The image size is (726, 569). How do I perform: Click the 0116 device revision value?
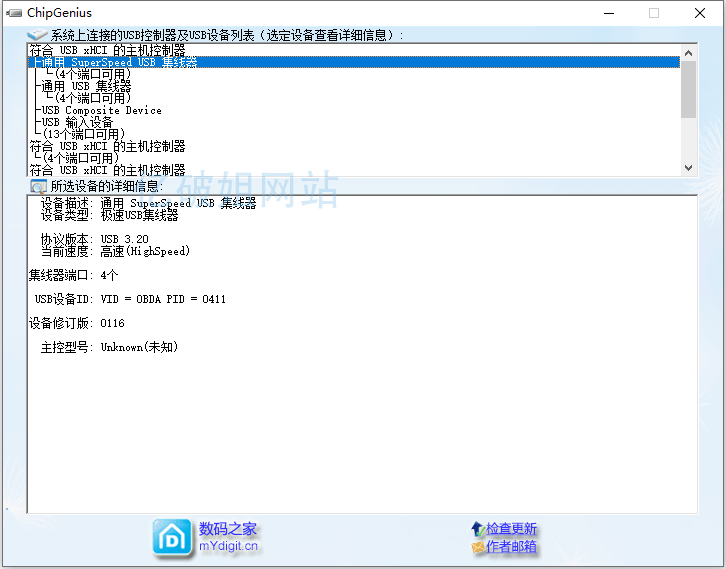(113, 323)
